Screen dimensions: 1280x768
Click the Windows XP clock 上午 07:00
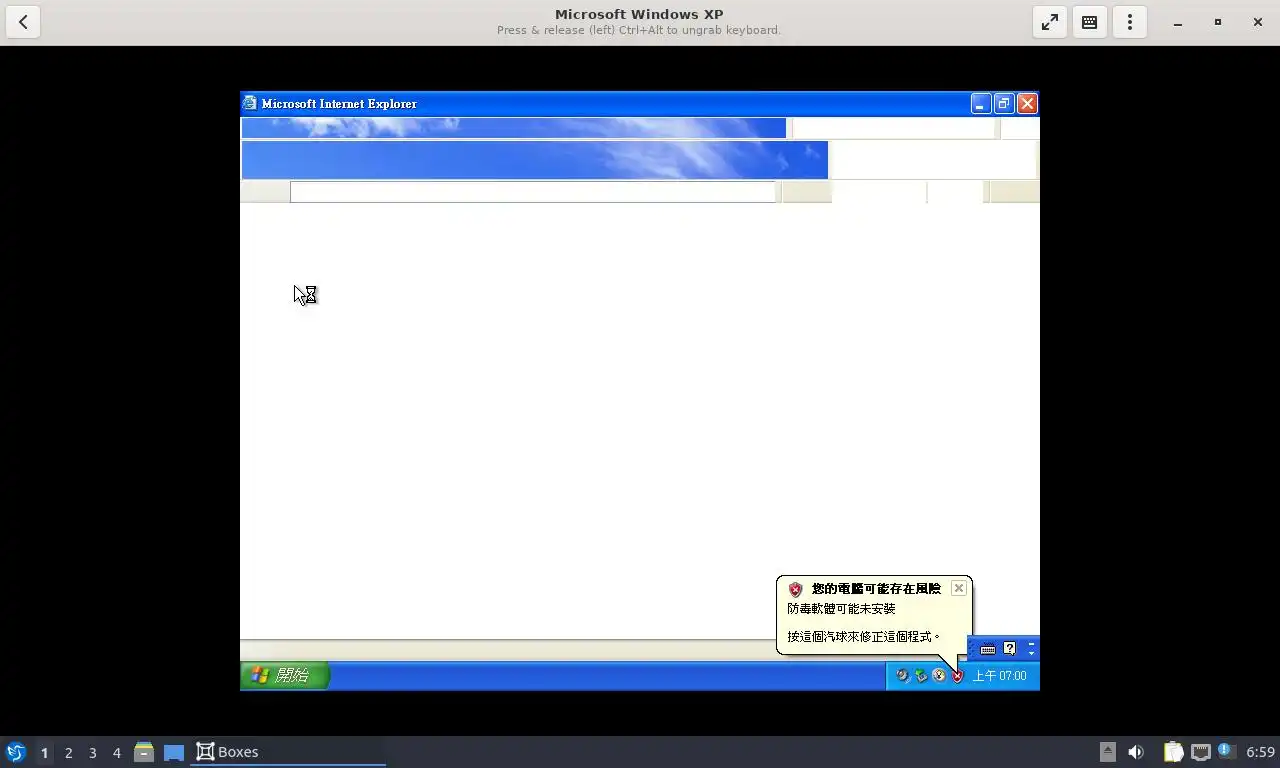point(1000,676)
